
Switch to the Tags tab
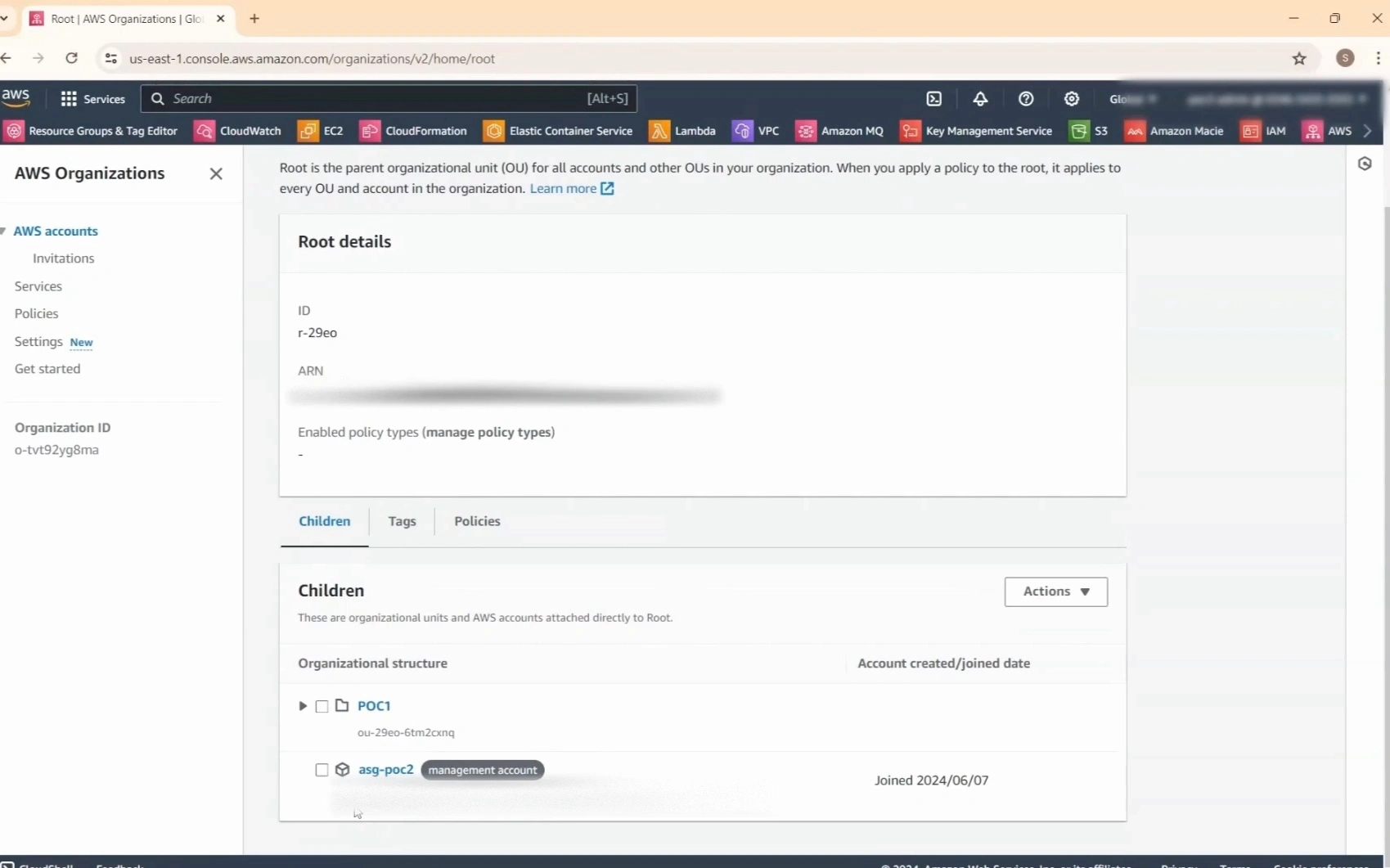tap(402, 521)
